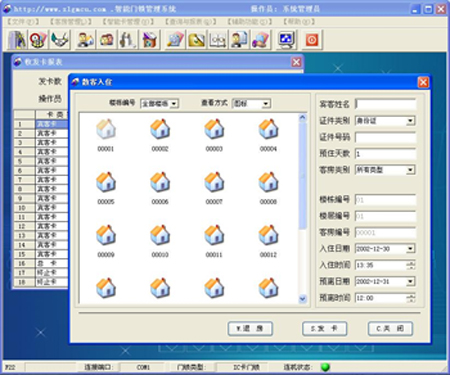Screen dimensions: 450x375
Task: Open the 楼栋编号 building dropdown
Action: (174, 104)
